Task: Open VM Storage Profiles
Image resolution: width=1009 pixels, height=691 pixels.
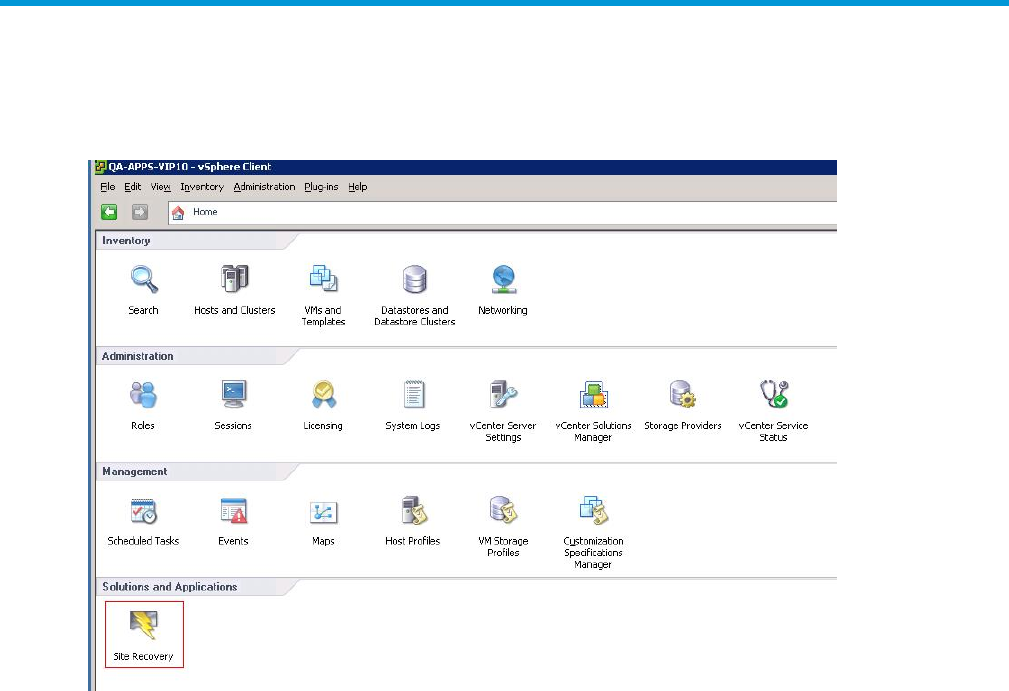Action: click(x=503, y=511)
